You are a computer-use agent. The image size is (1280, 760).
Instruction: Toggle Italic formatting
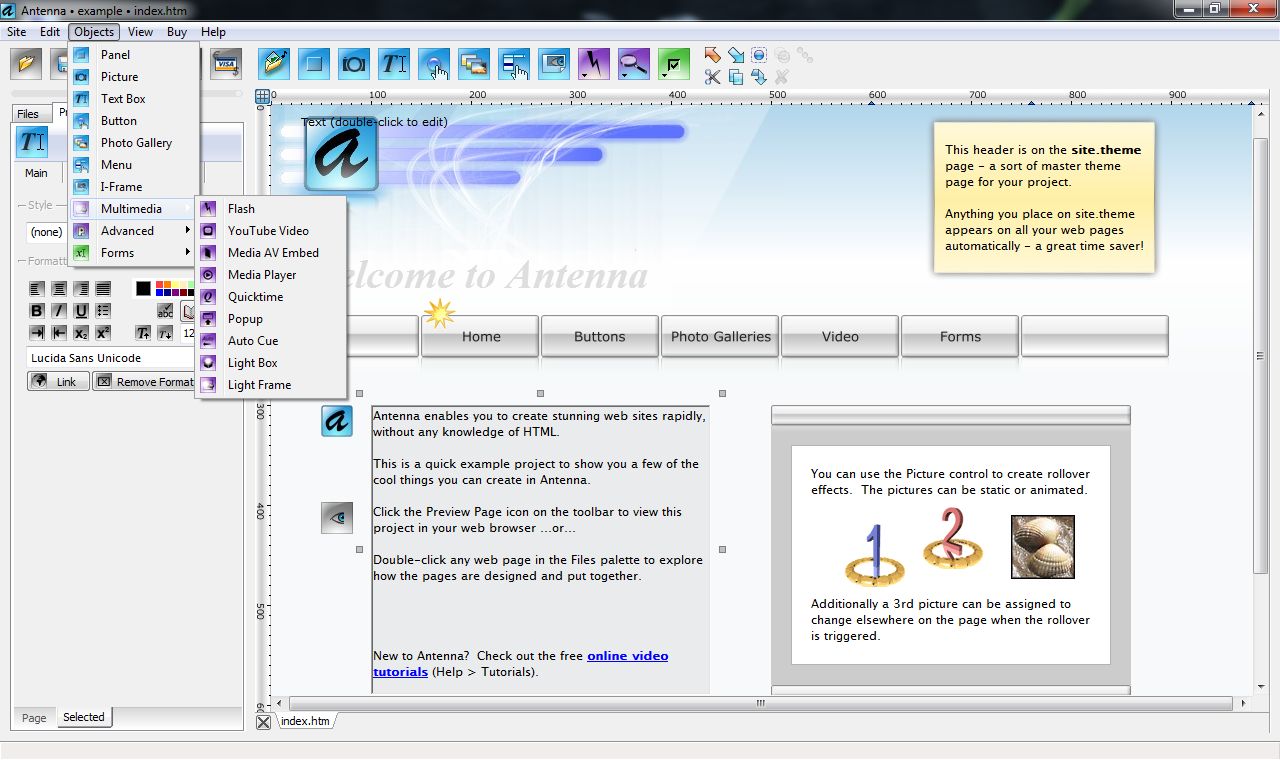pyautogui.click(x=59, y=311)
